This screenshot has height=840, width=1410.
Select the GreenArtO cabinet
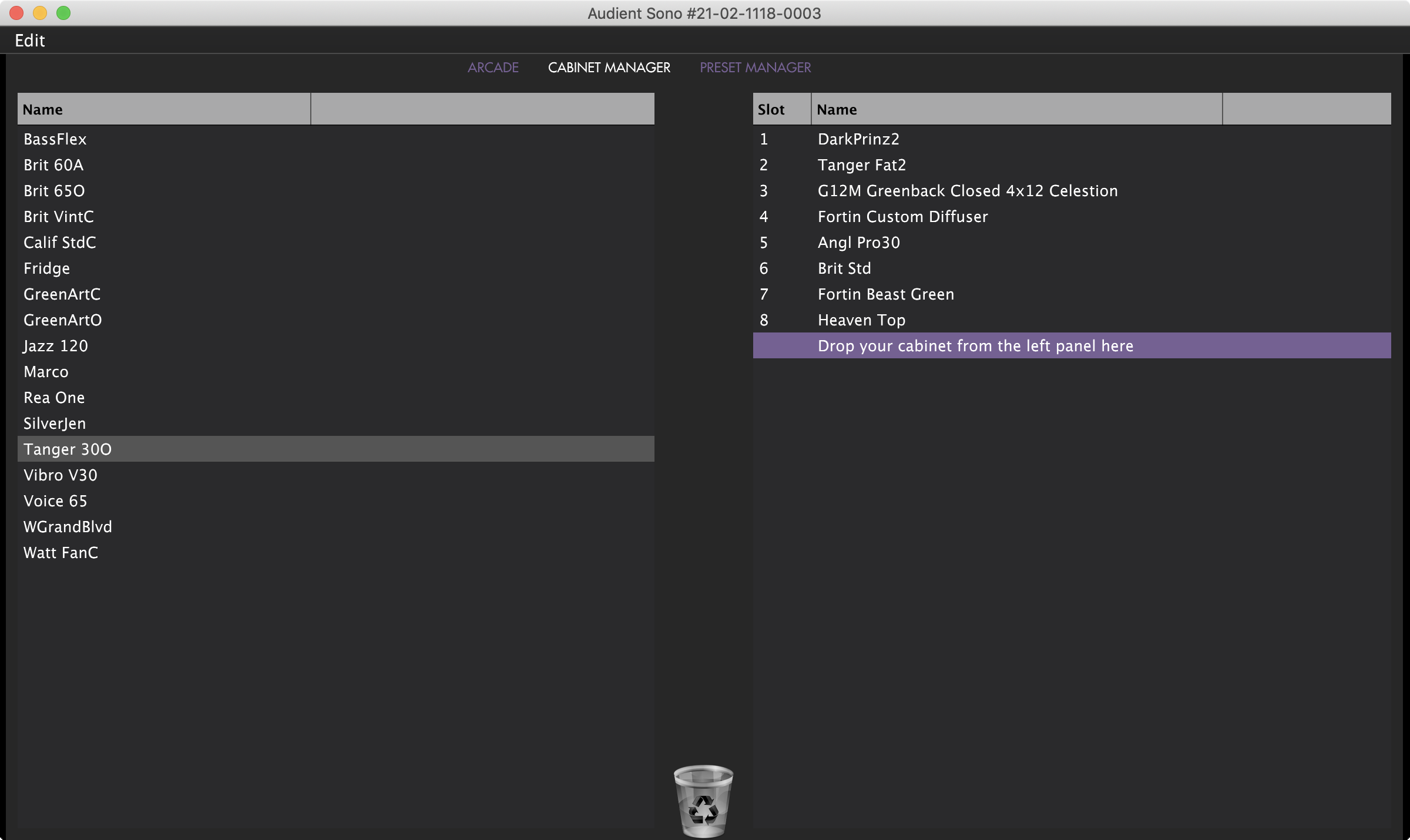click(x=336, y=320)
